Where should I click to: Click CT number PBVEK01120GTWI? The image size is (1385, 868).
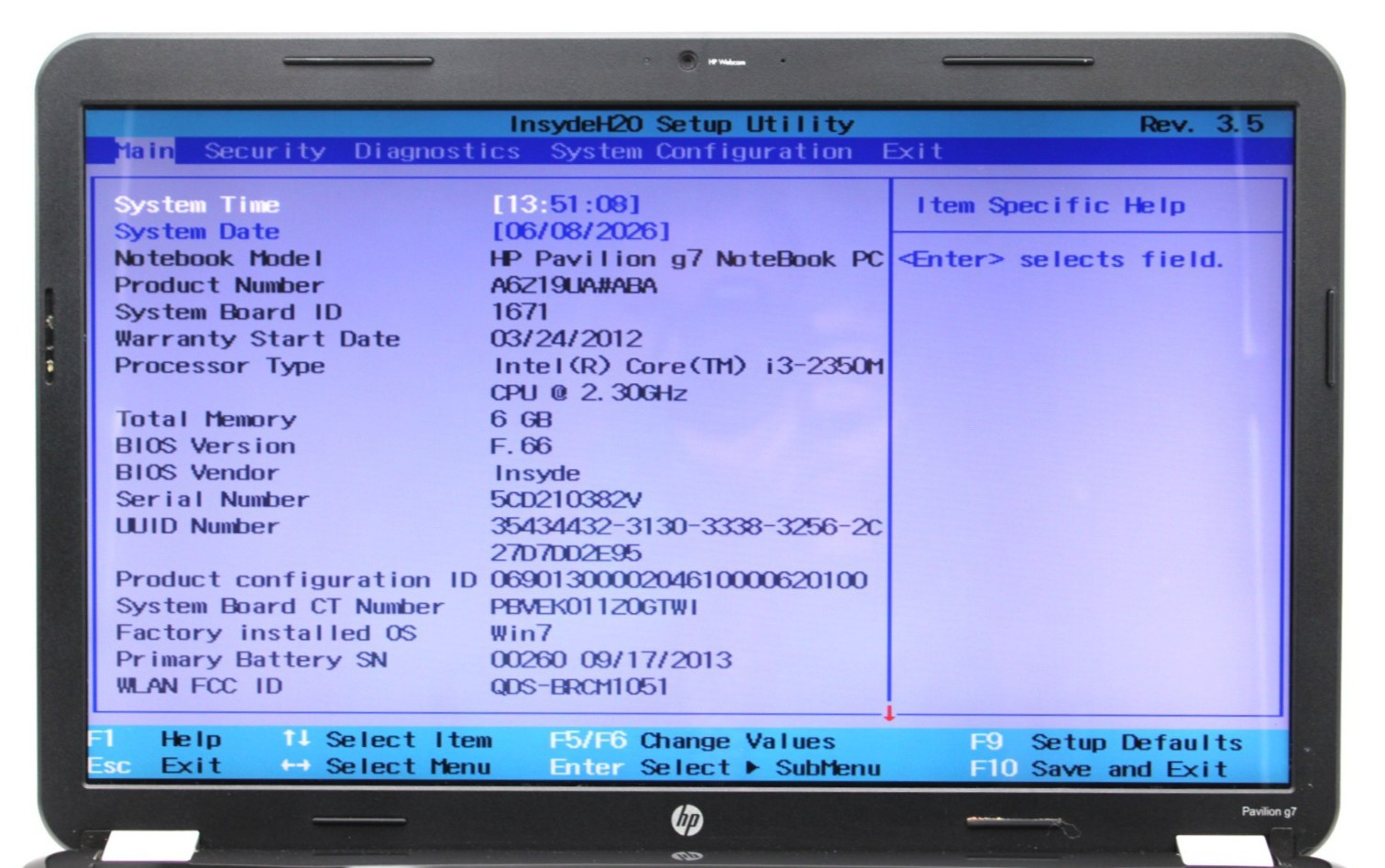[594, 607]
